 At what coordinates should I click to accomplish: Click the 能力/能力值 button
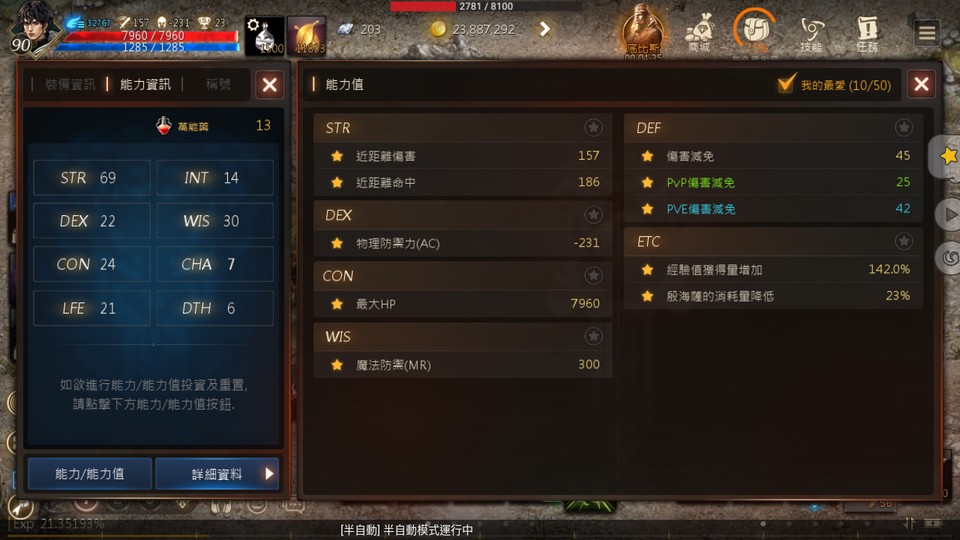click(x=90, y=474)
